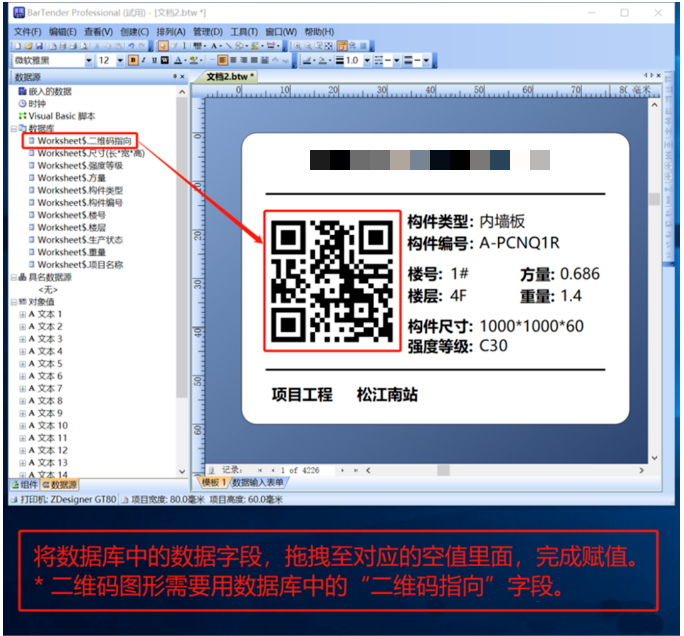
Task: Collapse the 数据库 tree node
Action: click(x=14, y=128)
